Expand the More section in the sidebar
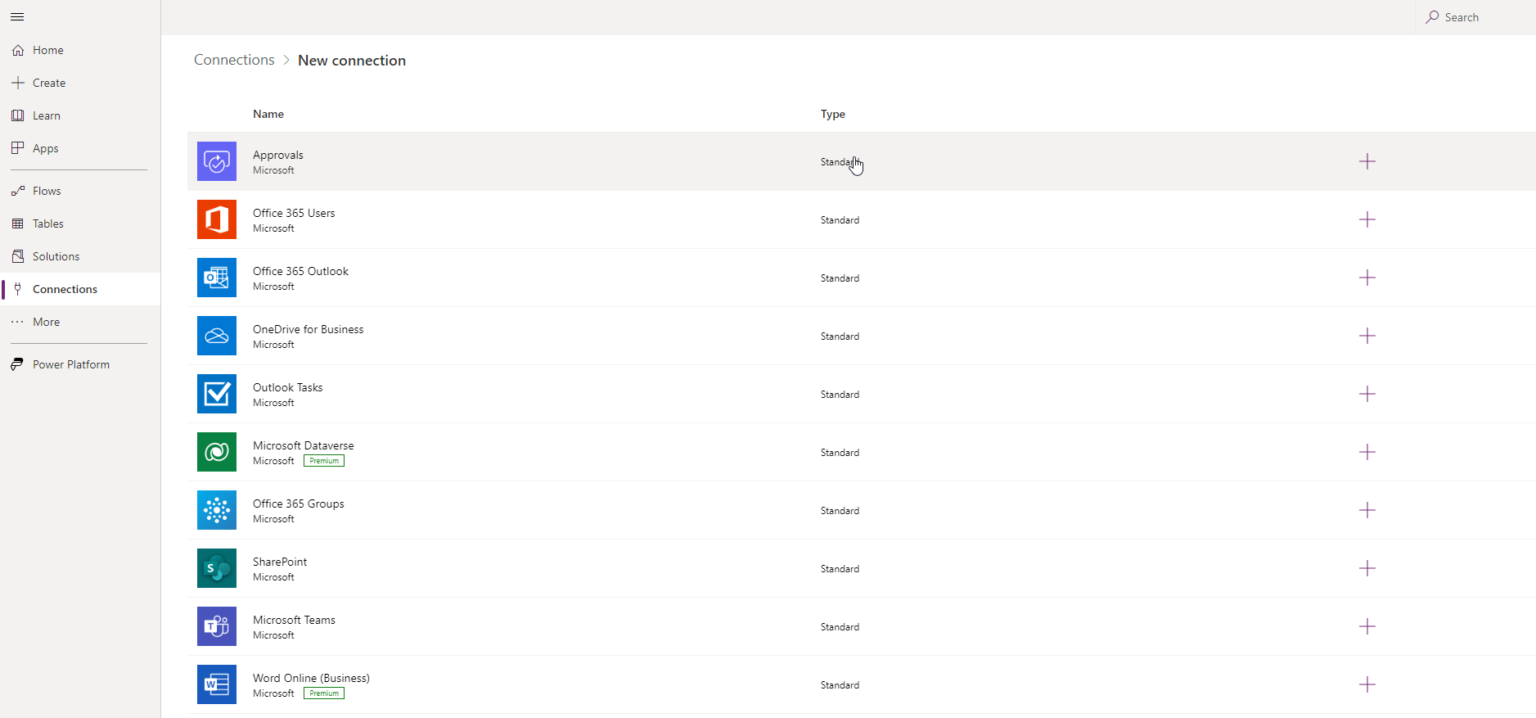Screen dimensions: 1536x718 16,321
